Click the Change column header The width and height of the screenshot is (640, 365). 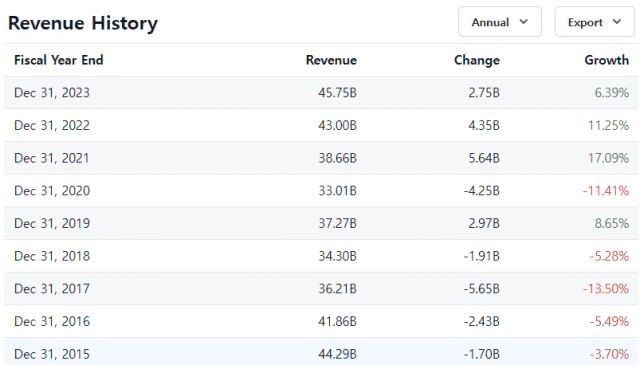[477, 60]
